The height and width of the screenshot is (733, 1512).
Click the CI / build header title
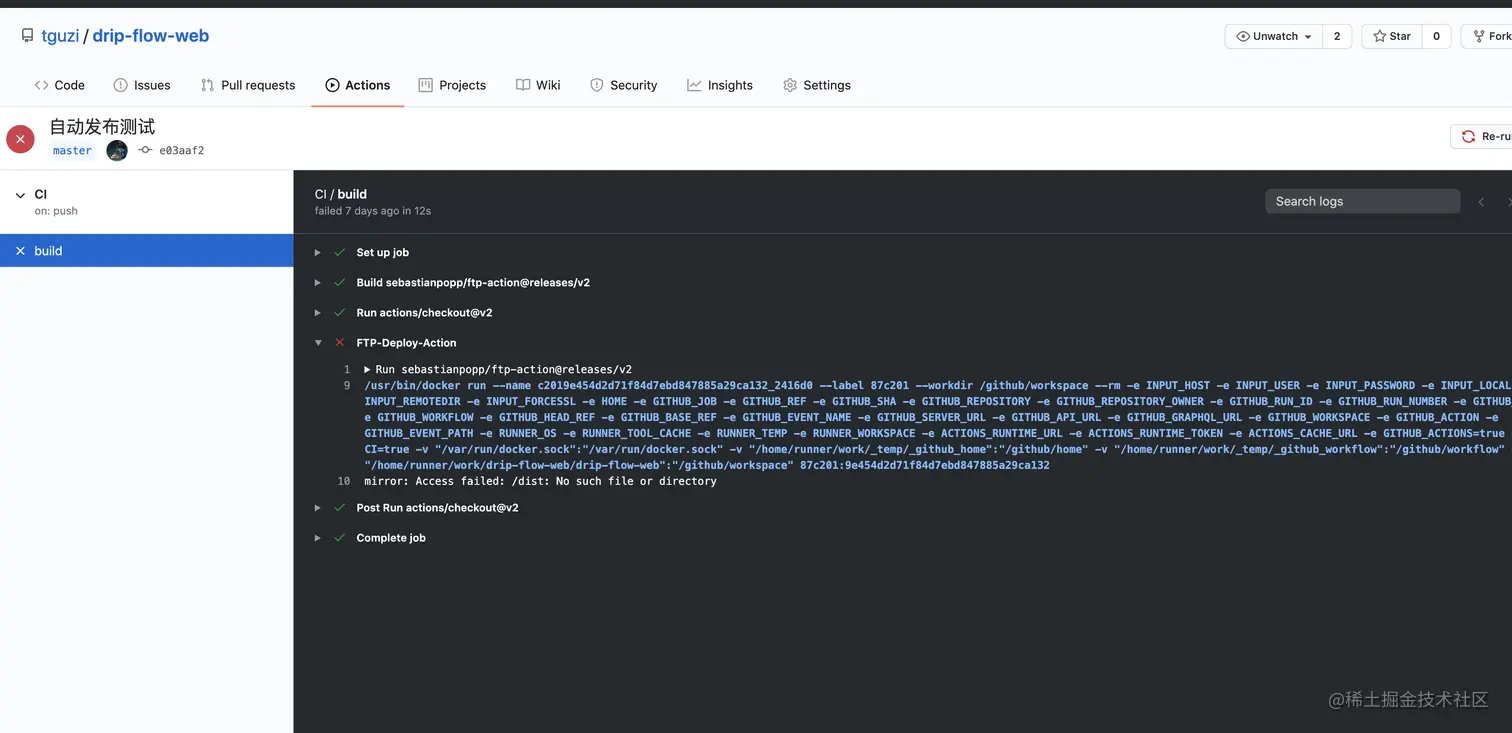(341, 194)
